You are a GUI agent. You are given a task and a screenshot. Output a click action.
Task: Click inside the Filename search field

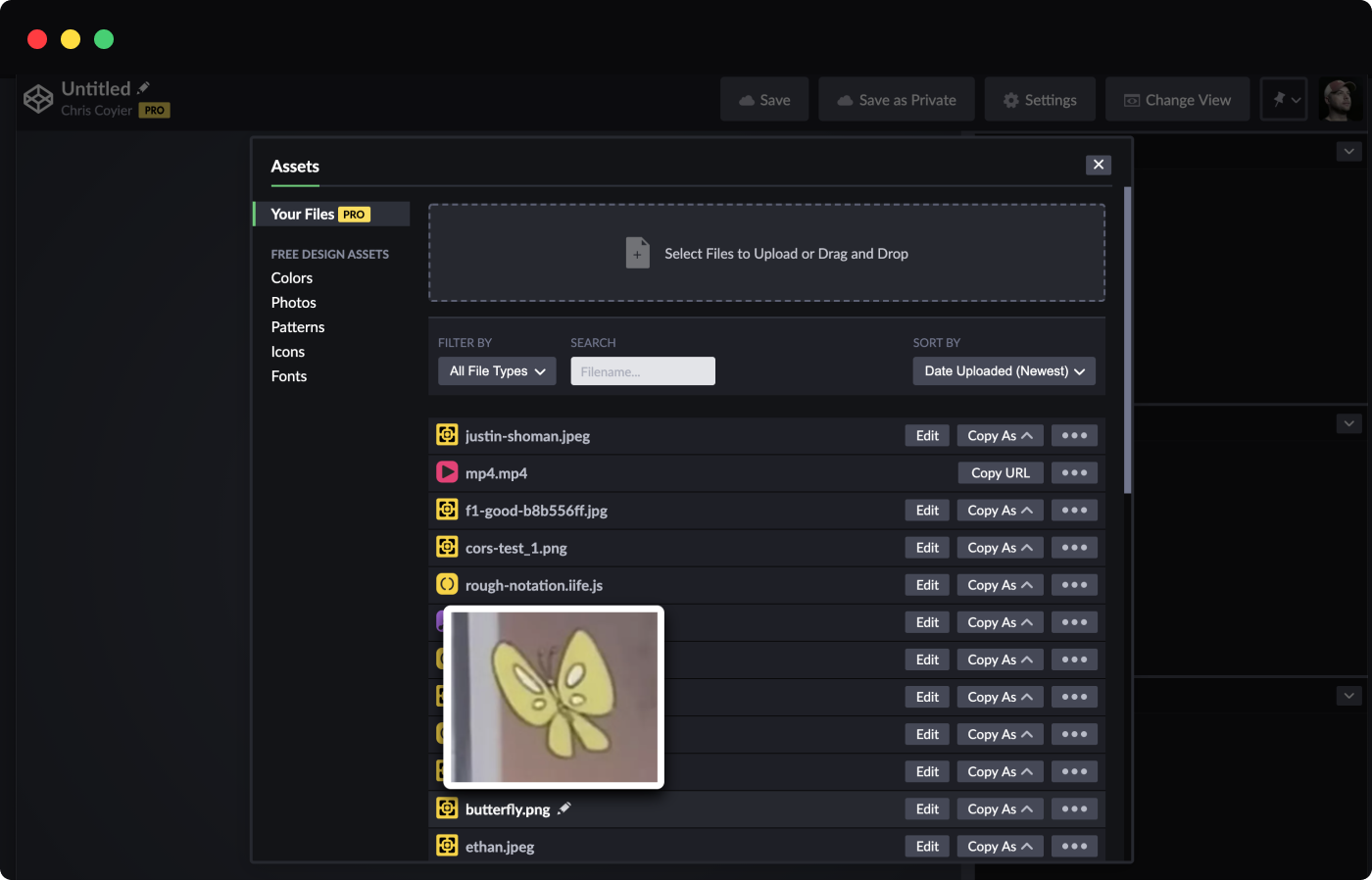(x=642, y=371)
